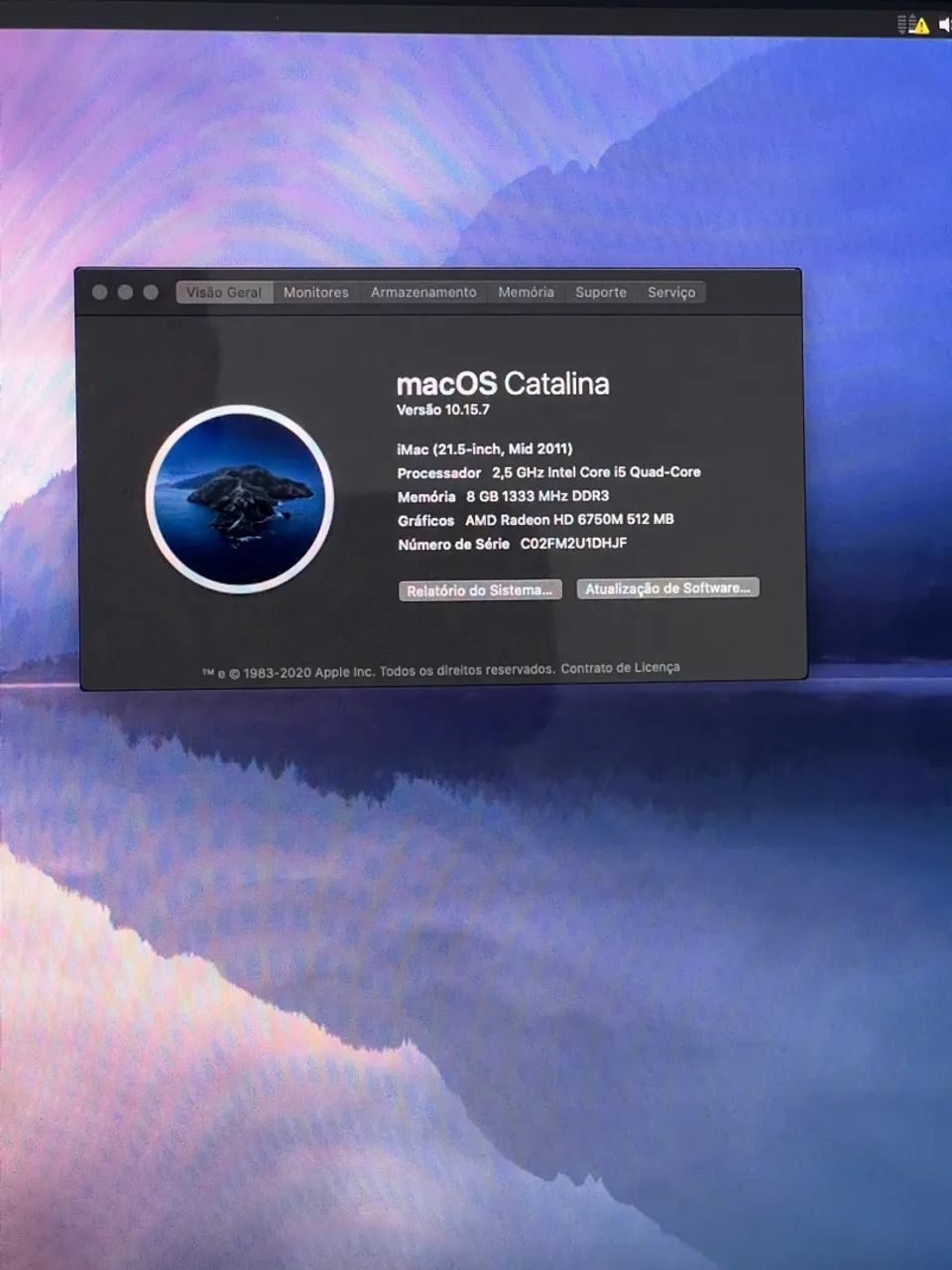Select the Memória tab
The width and height of the screenshot is (952, 1270).
pos(526,292)
